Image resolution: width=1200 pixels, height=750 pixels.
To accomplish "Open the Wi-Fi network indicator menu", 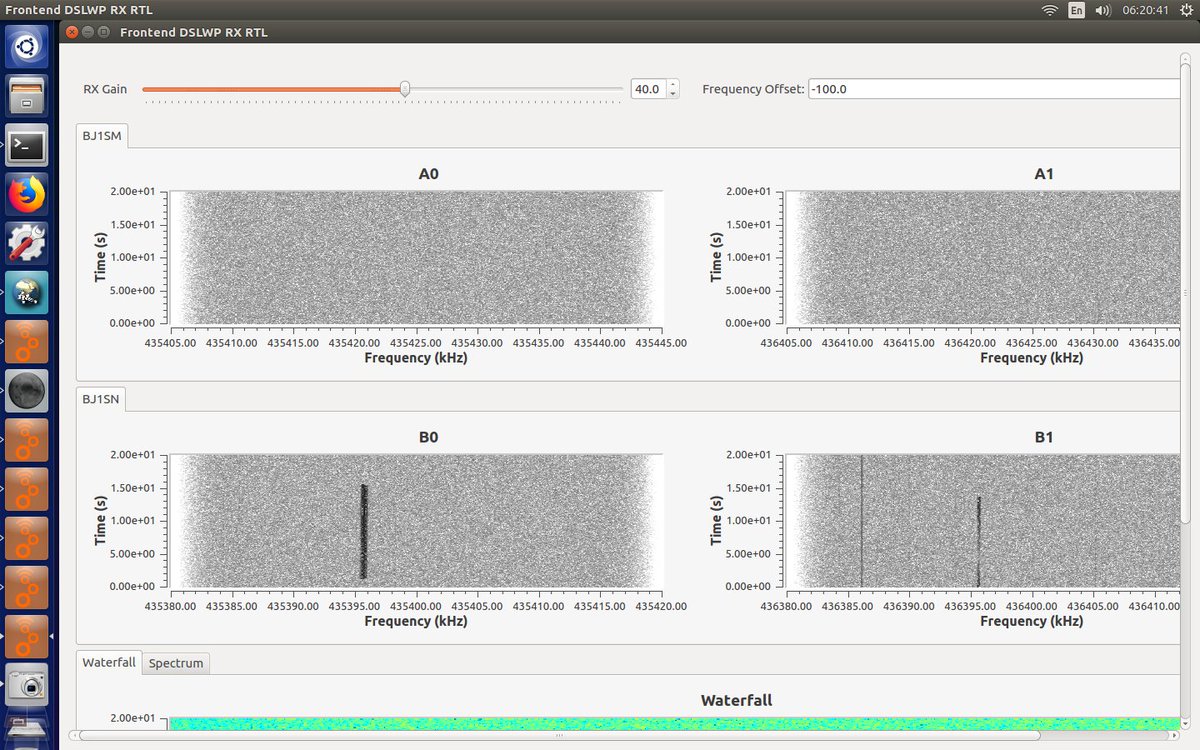I will (x=1049, y=10).
